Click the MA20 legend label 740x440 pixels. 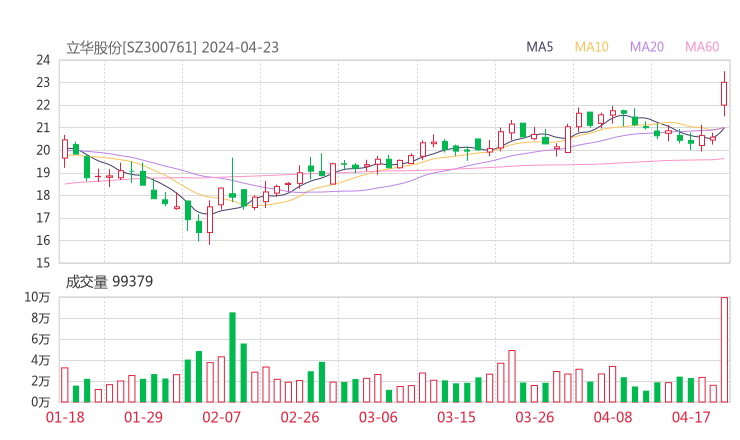click(x=647, y=47)
